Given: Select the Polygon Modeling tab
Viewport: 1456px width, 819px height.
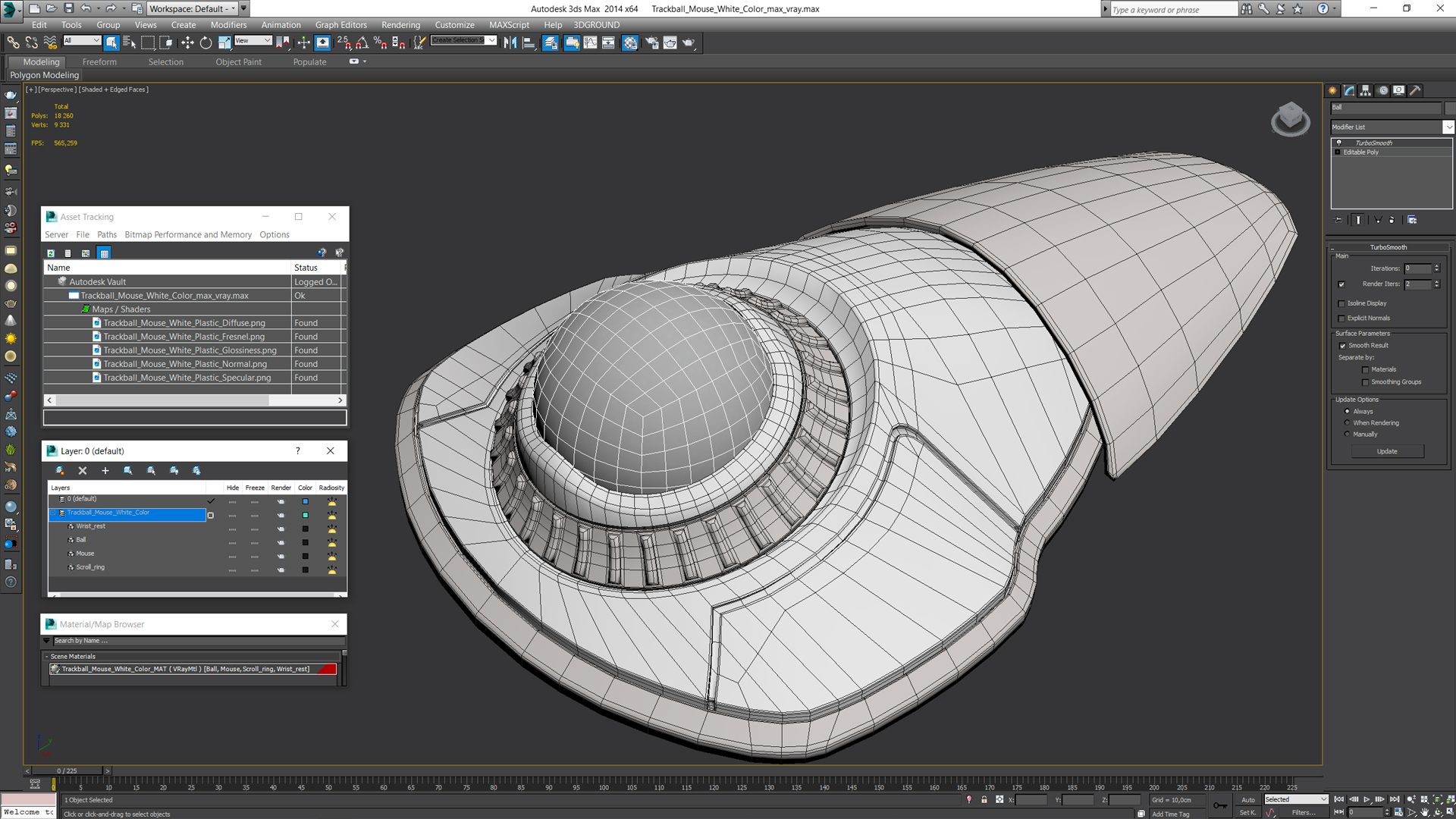Looking at the screenshot, I should (44, 74).
